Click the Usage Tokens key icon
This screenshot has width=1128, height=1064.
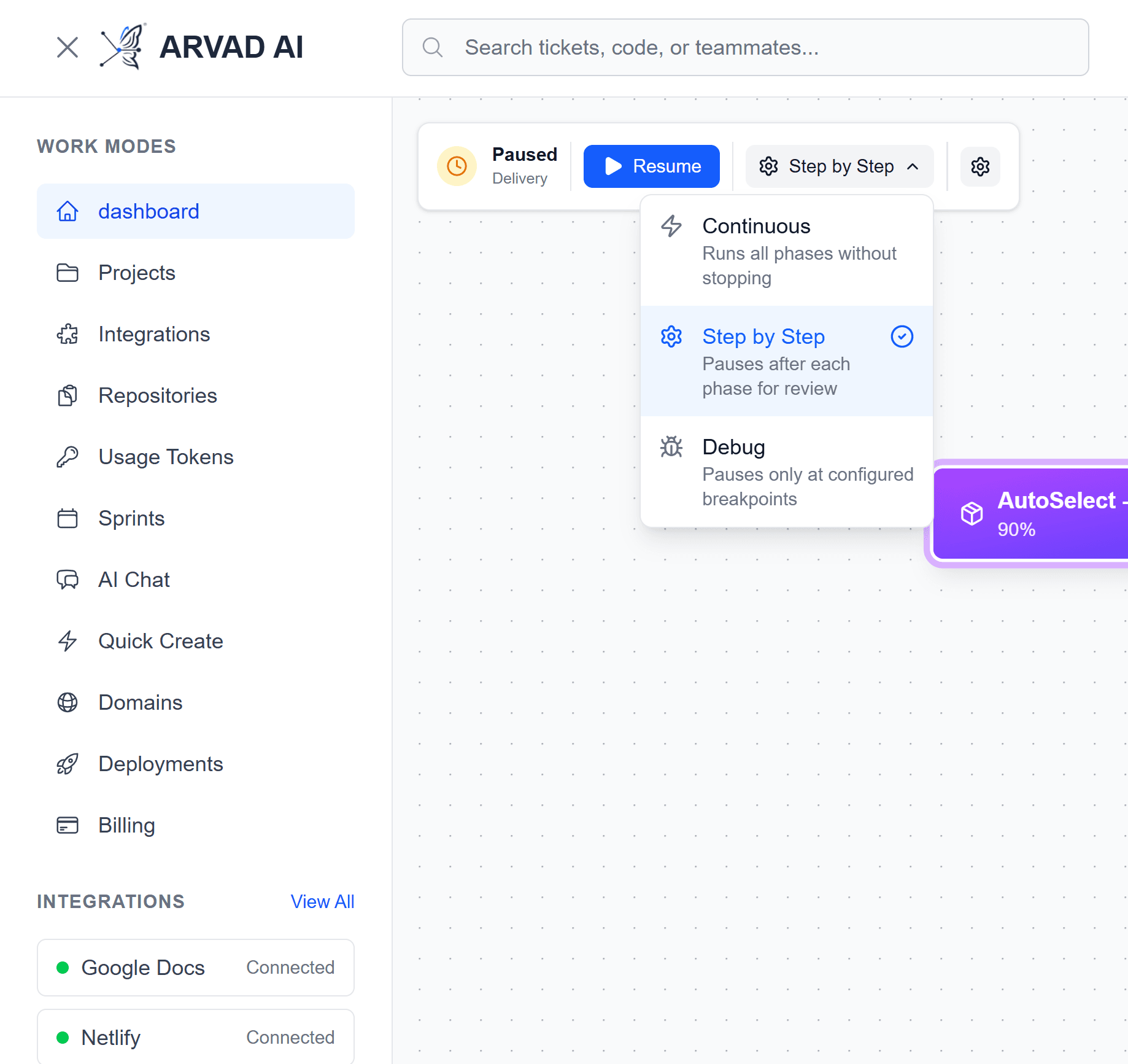coord(68,457)
